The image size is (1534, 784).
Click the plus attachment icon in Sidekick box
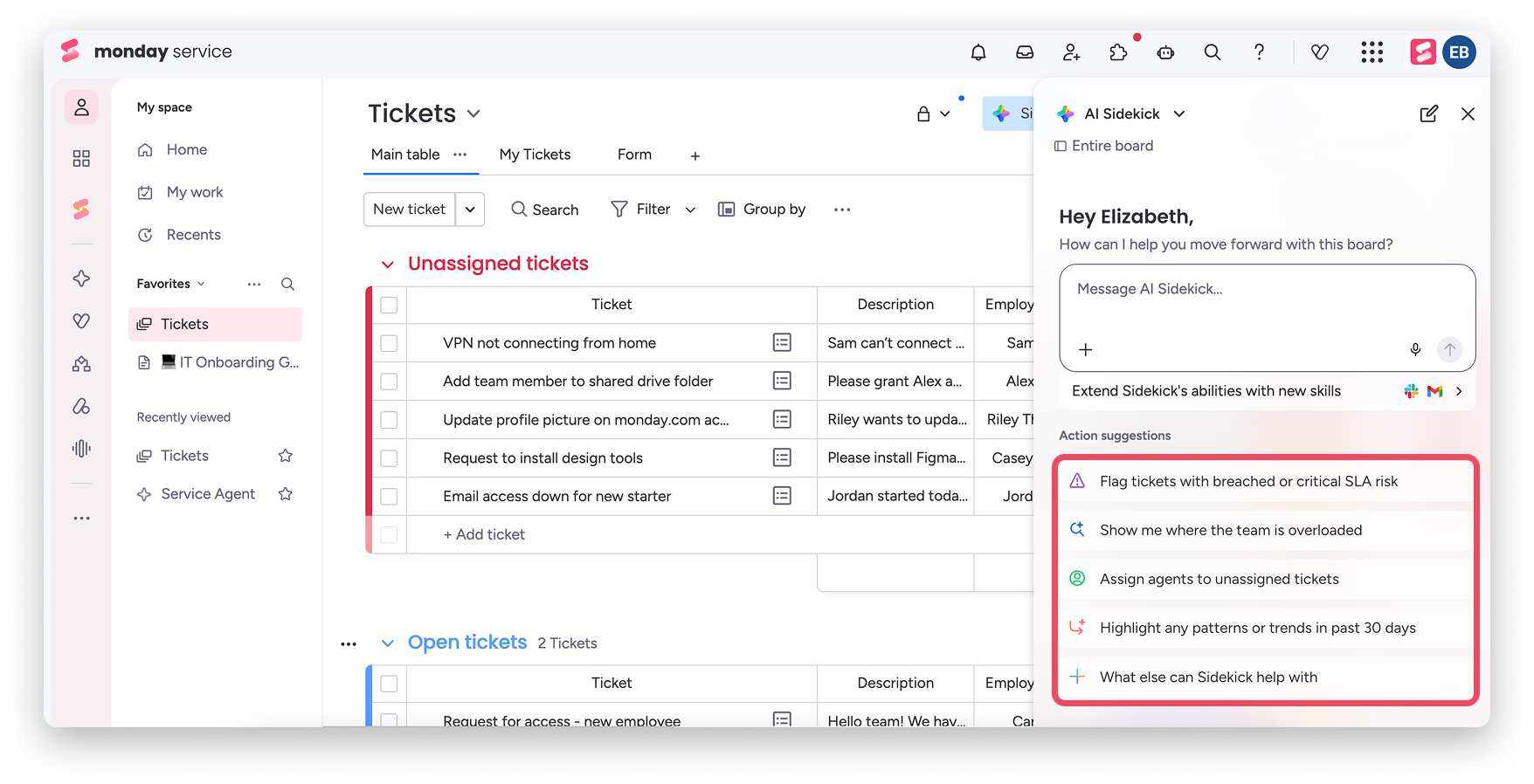coord(1086,349)
